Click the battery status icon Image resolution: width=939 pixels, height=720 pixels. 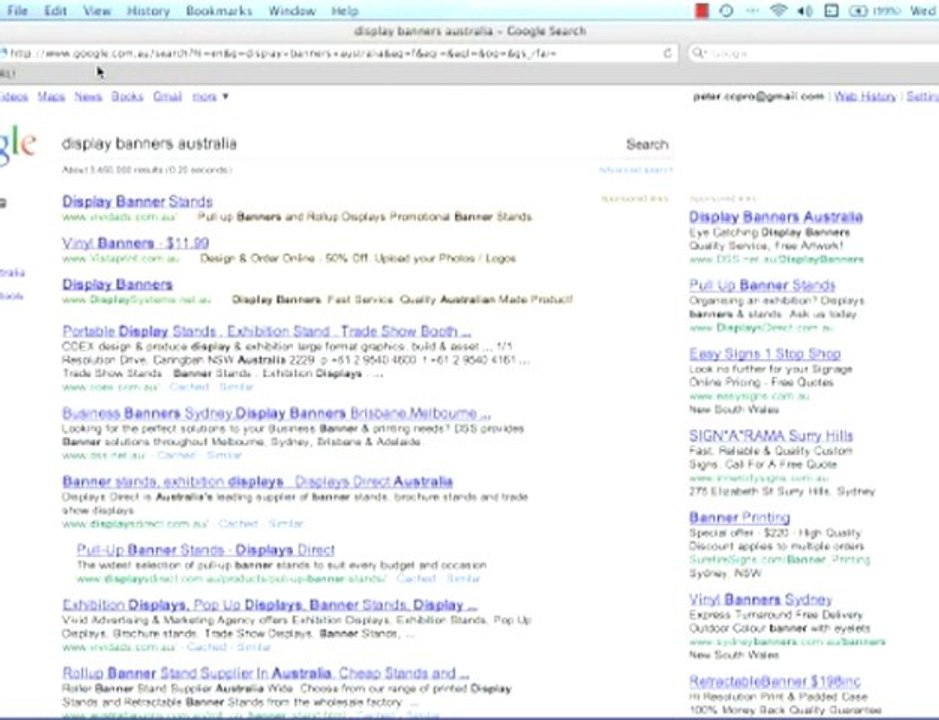click(x=858, y=11)
